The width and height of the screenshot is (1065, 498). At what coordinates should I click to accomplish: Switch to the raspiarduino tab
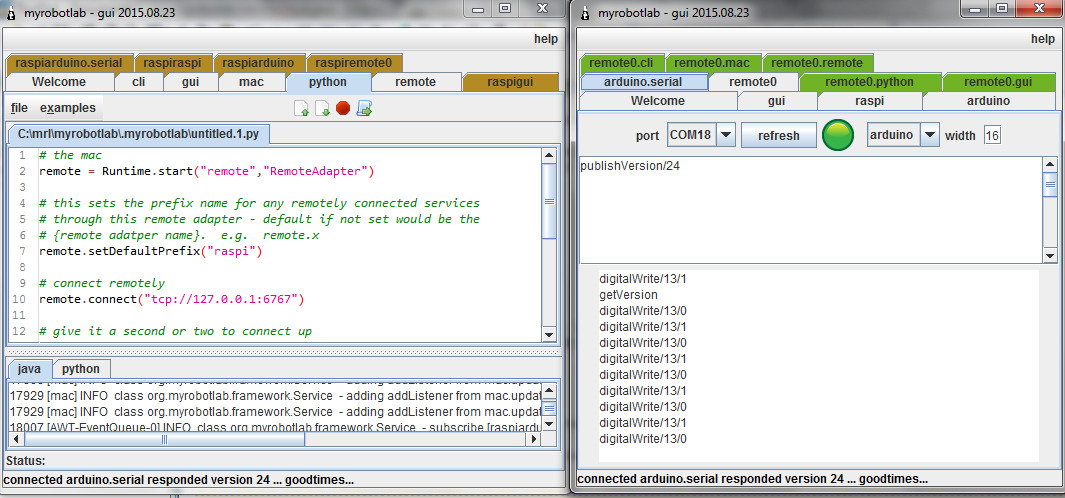(x=259, y=63)
